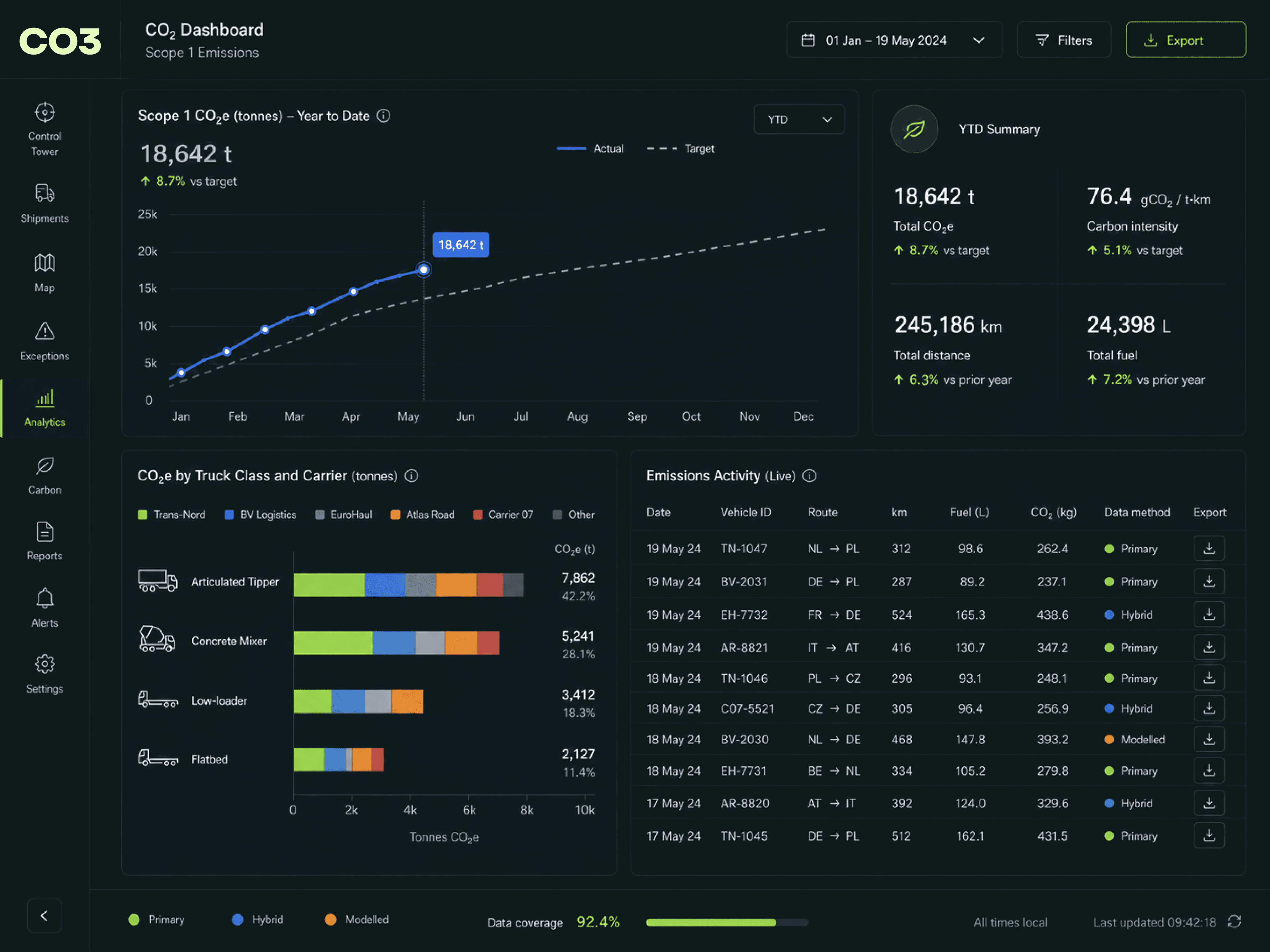Click orange Atlas Road segment of Low-loader bar
This screenshot has height=952, width=1270.
click(x=407, y=701)
